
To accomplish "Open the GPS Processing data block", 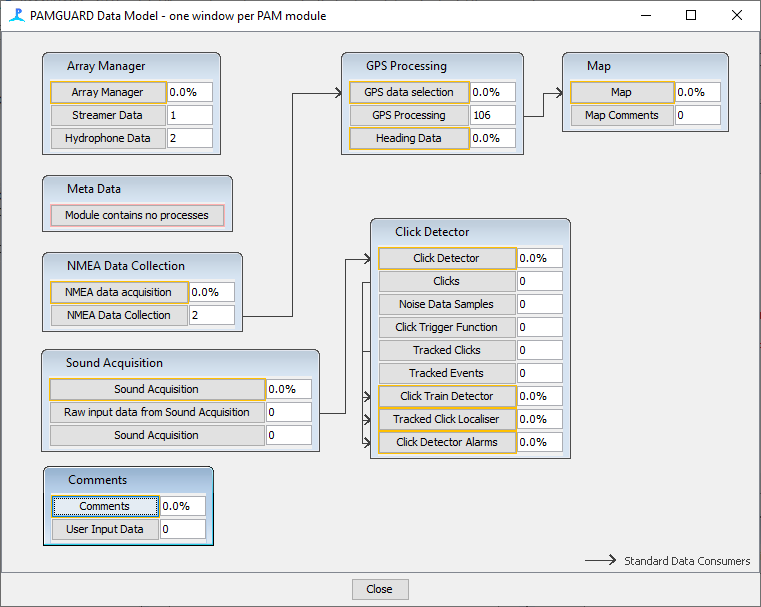I will tap(409, 115).
